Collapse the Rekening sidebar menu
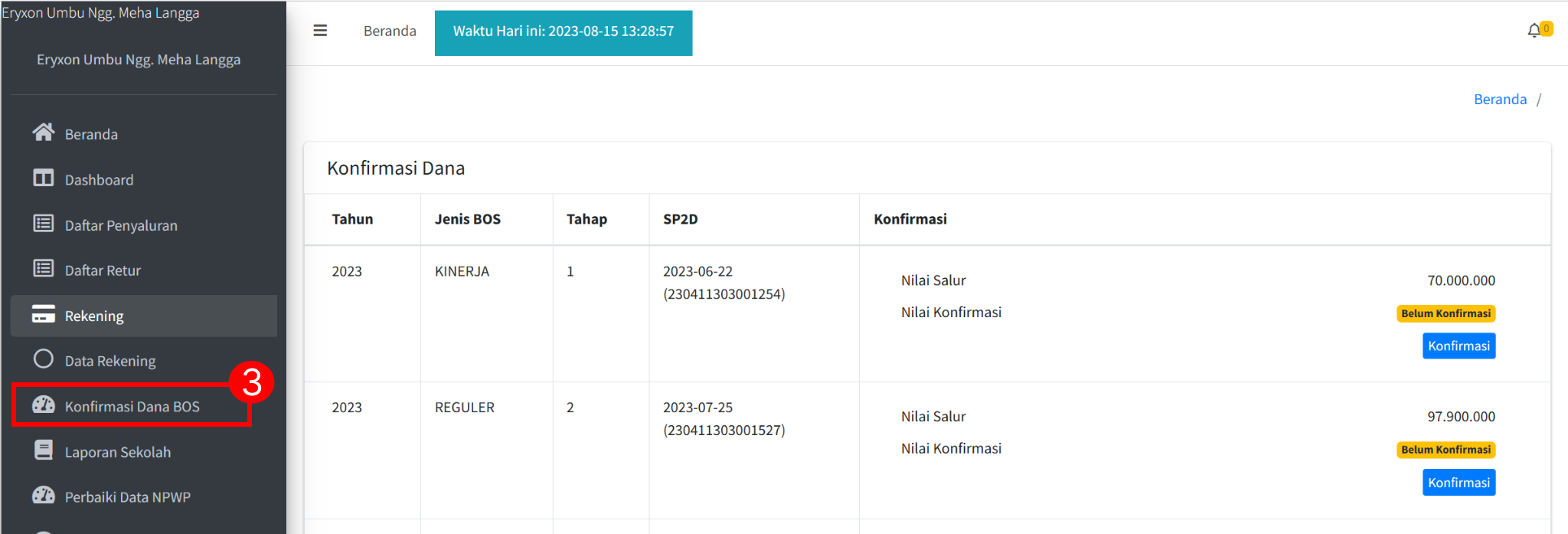Image resolution: width=1568 pixels, height=534 pixels. (x=144, y=316)
